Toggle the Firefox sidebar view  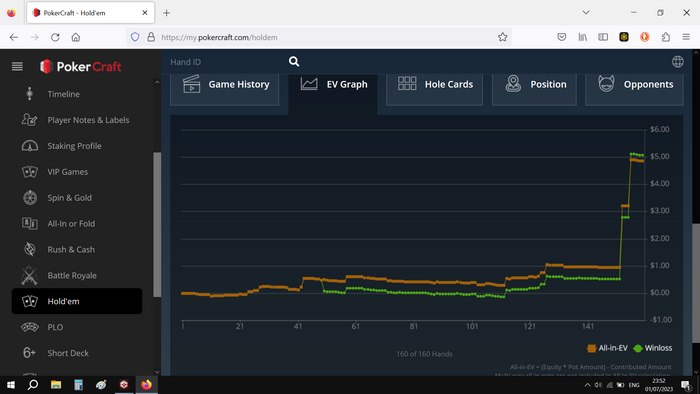coord(603,37)
